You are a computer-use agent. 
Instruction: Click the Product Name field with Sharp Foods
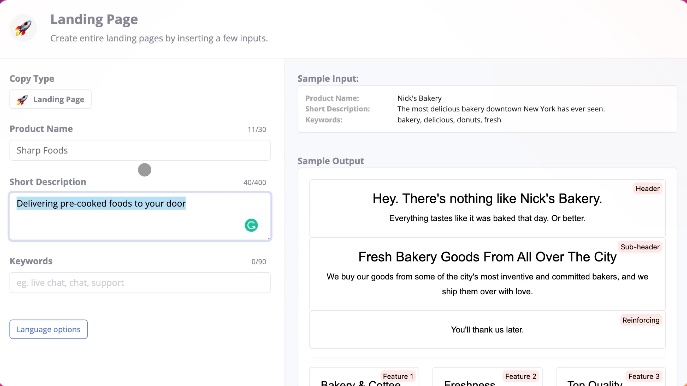point(140,150)
